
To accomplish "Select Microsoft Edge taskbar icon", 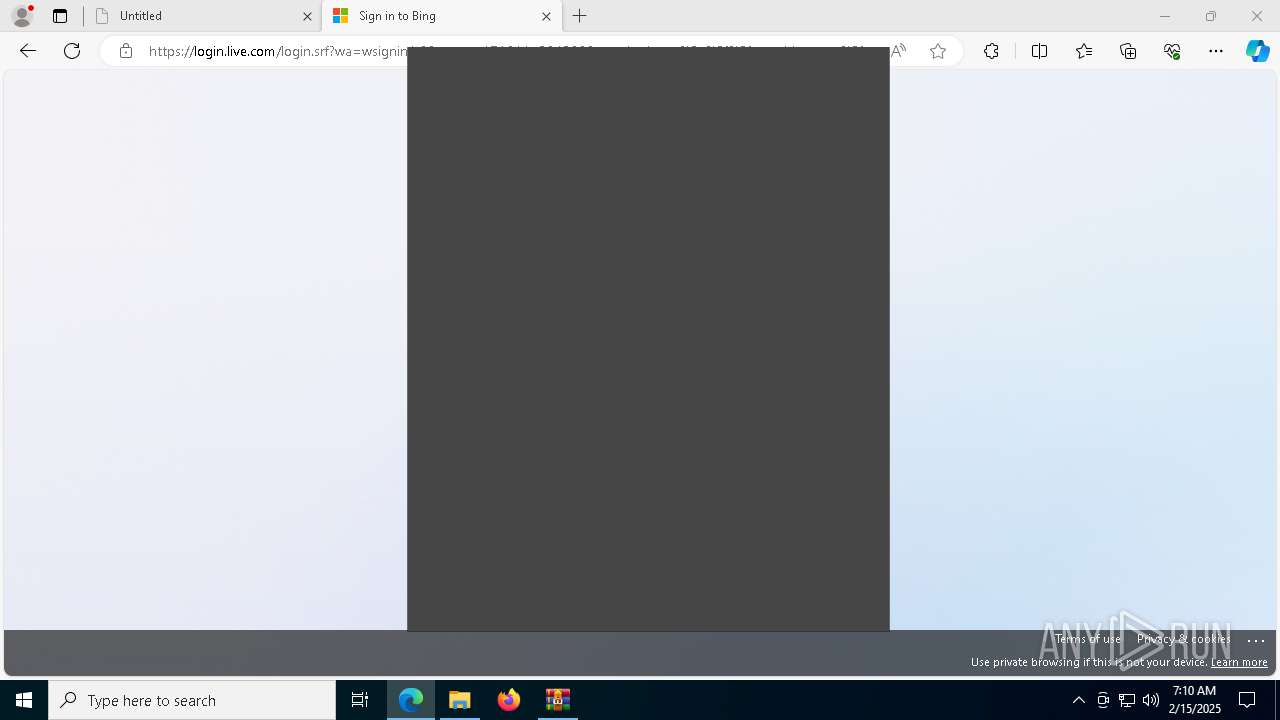I will (411, 700).
